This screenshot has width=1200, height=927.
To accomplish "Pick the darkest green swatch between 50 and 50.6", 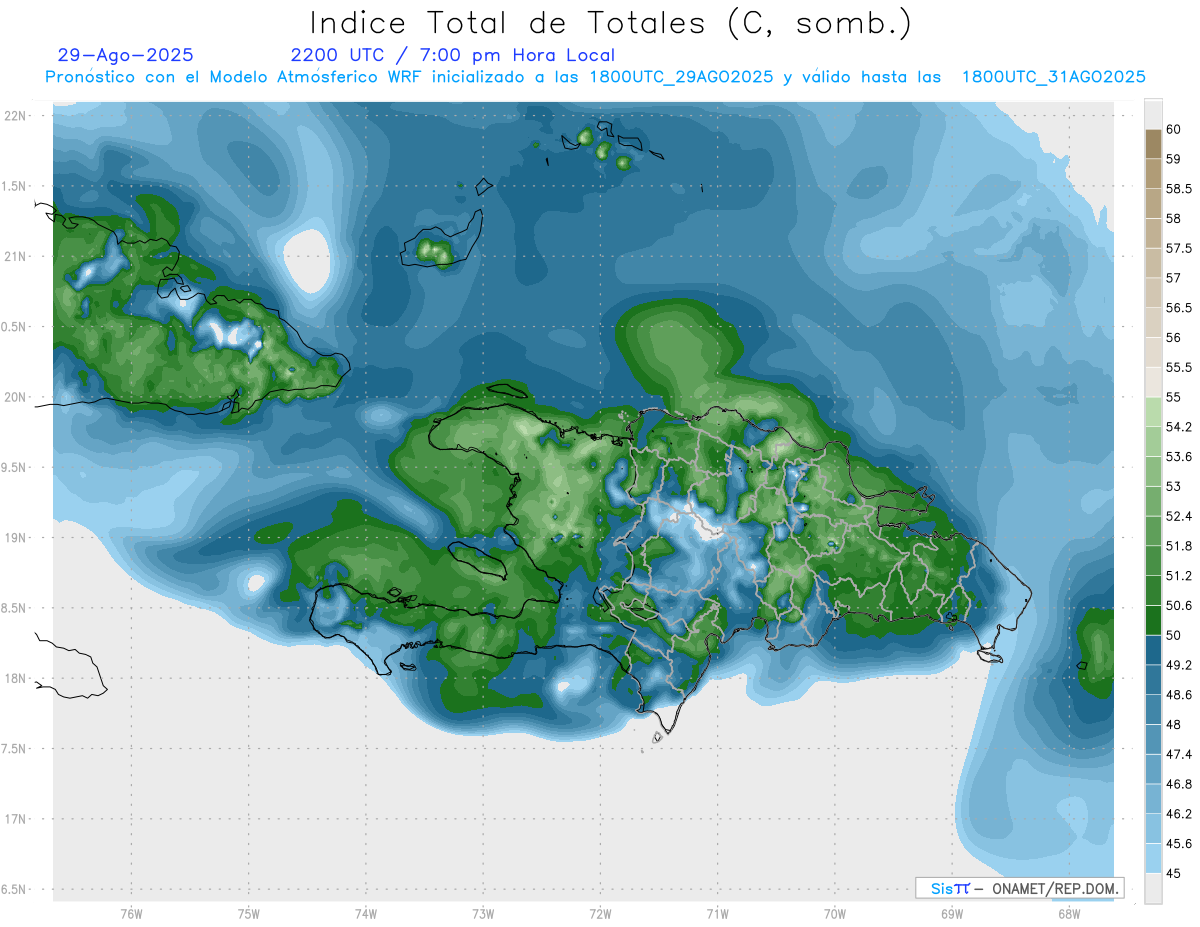I will click(x=1153, y=621).
